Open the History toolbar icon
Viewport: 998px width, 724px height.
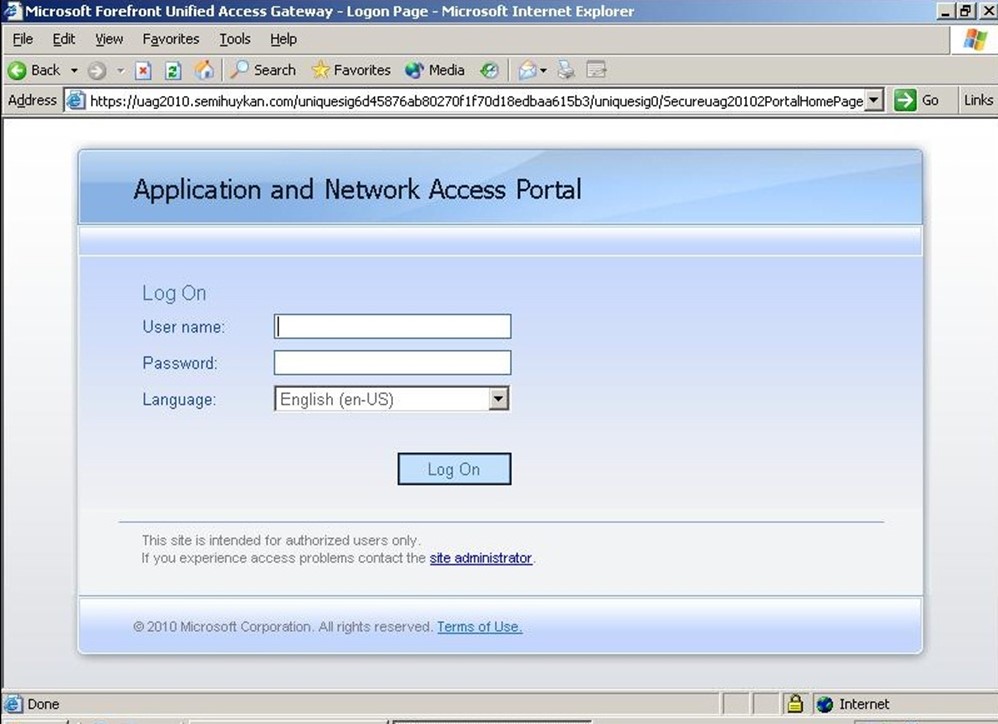point(489,70)
